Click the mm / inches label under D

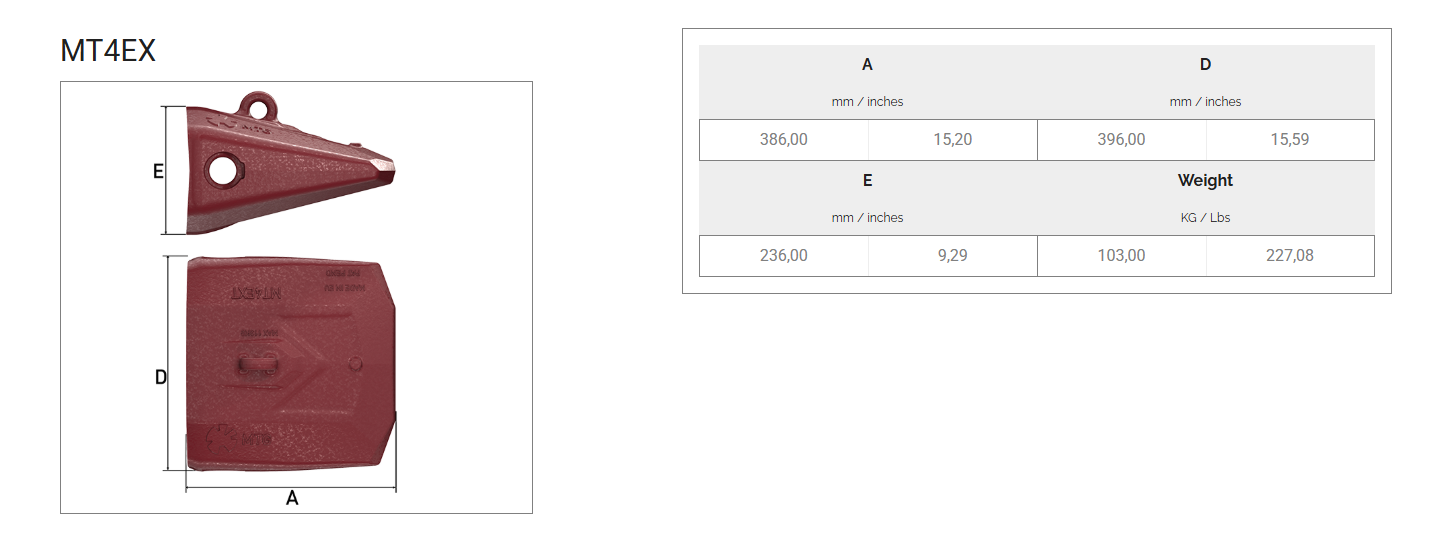(x=1205, y=101)
